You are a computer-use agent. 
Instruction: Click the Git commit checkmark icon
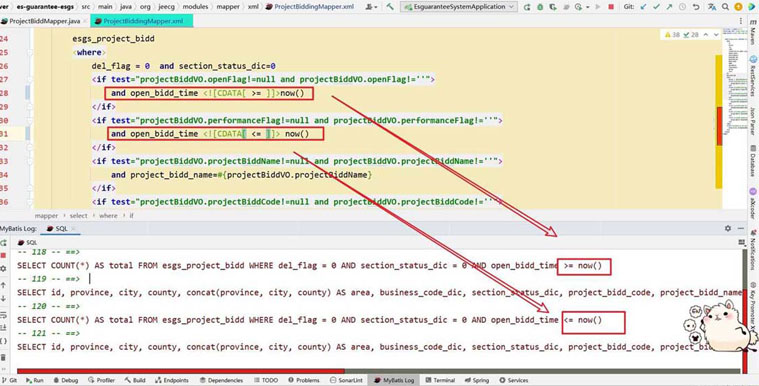click(x=656, y=7)
